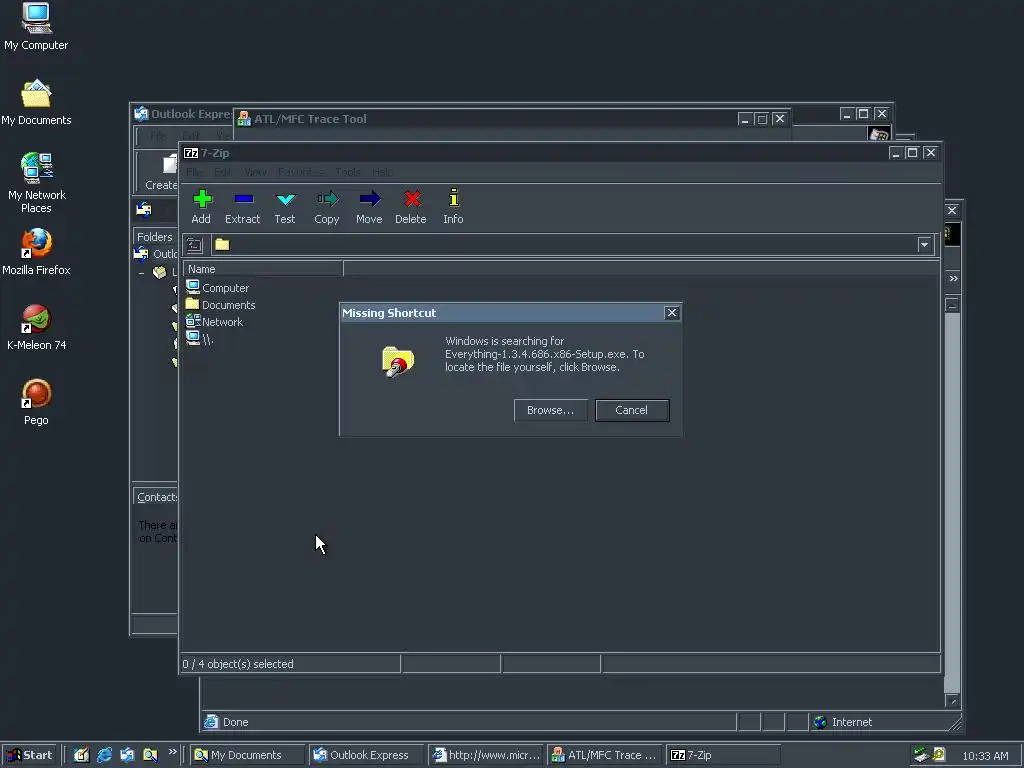Image resolution: width=1024 pixels, height=768 pixels.
Task: Sort by the Name column header
Action: [x=263, y=269]
